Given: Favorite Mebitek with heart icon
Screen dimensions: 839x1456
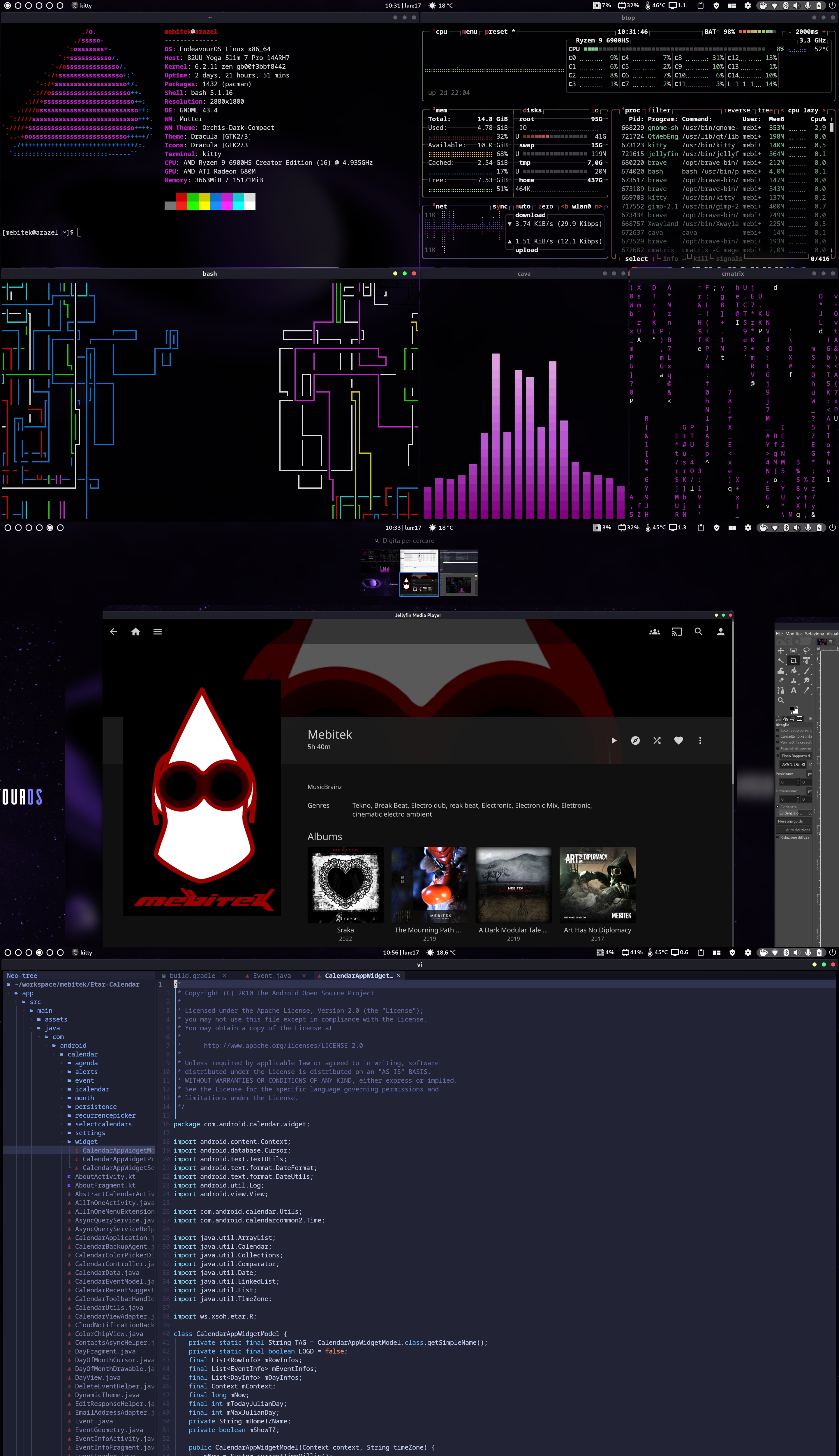Looking at the screenshot, I should point(679,741).
